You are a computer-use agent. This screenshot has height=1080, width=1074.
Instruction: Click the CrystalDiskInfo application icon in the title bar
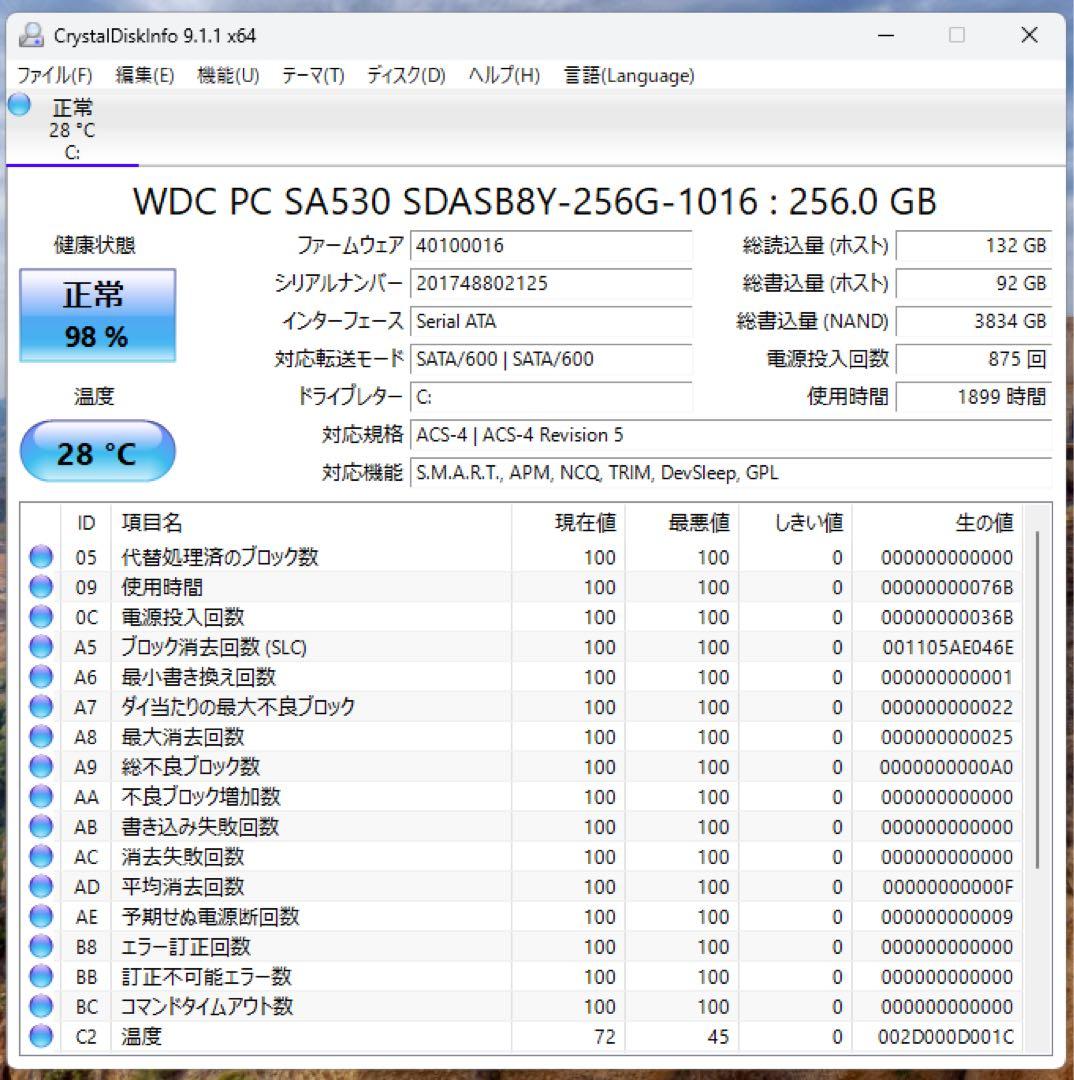(31, 35)
